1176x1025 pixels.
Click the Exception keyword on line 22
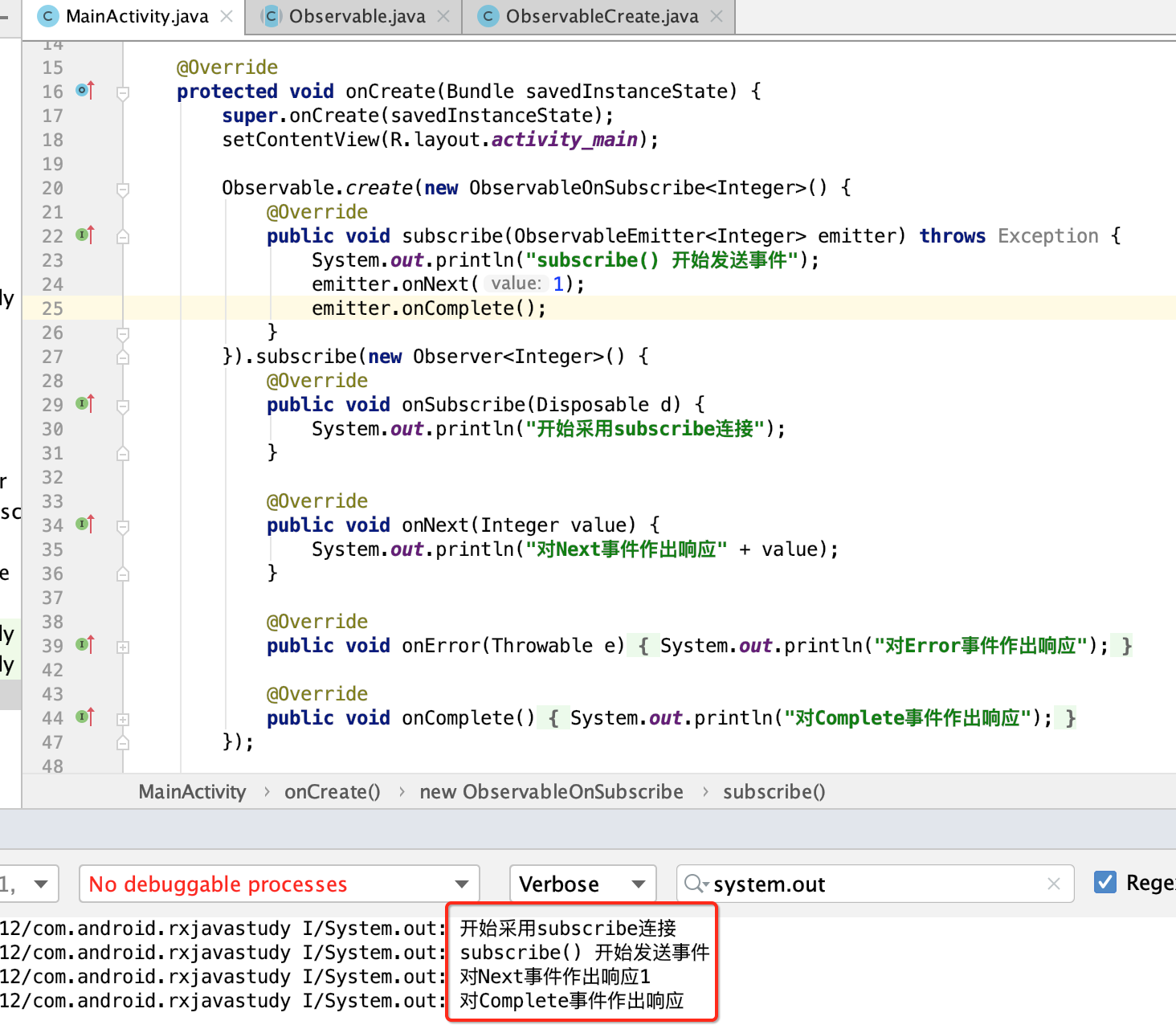coord(1047,235)
